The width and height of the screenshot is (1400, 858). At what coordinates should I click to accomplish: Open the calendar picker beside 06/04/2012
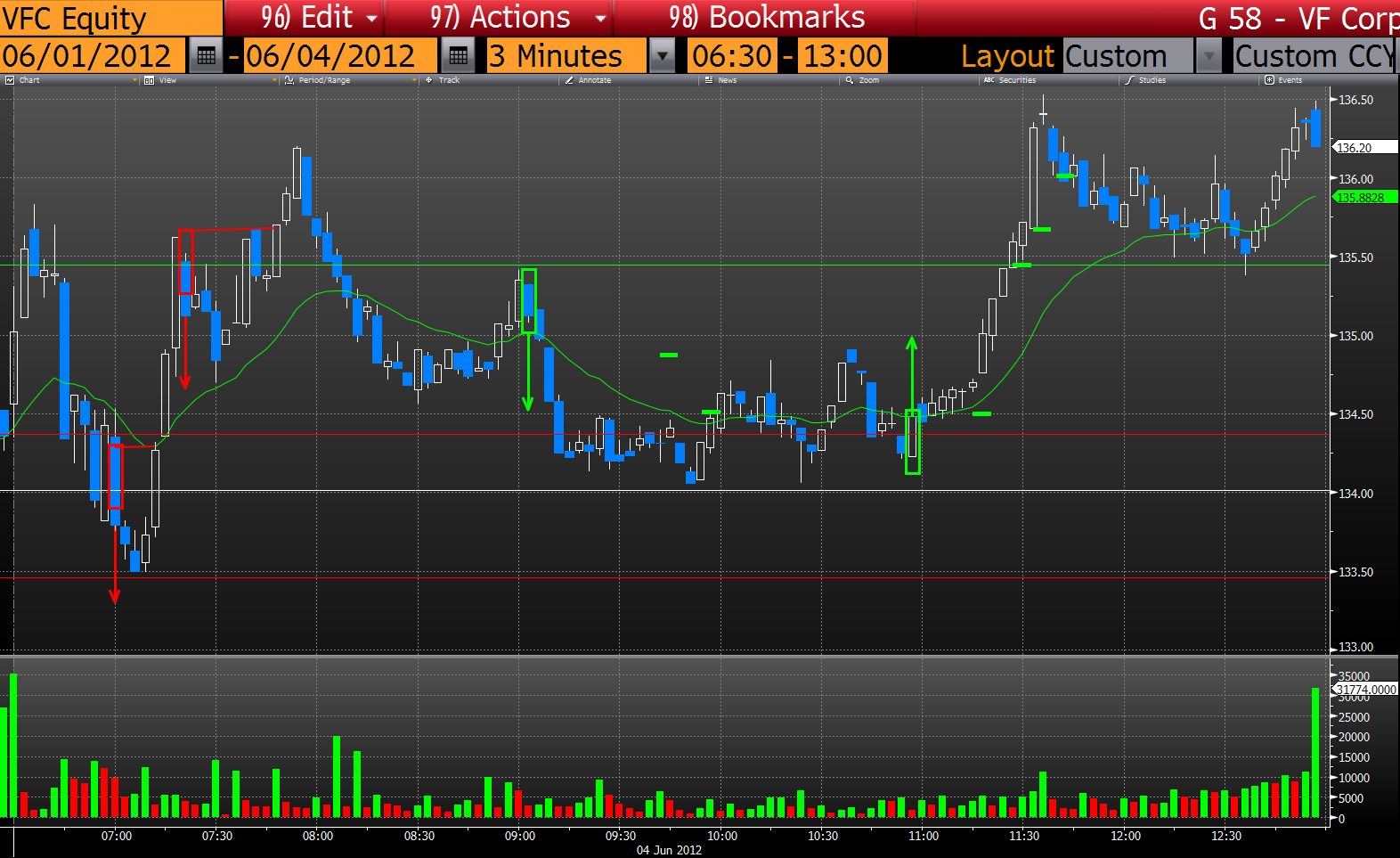[458, 56]
